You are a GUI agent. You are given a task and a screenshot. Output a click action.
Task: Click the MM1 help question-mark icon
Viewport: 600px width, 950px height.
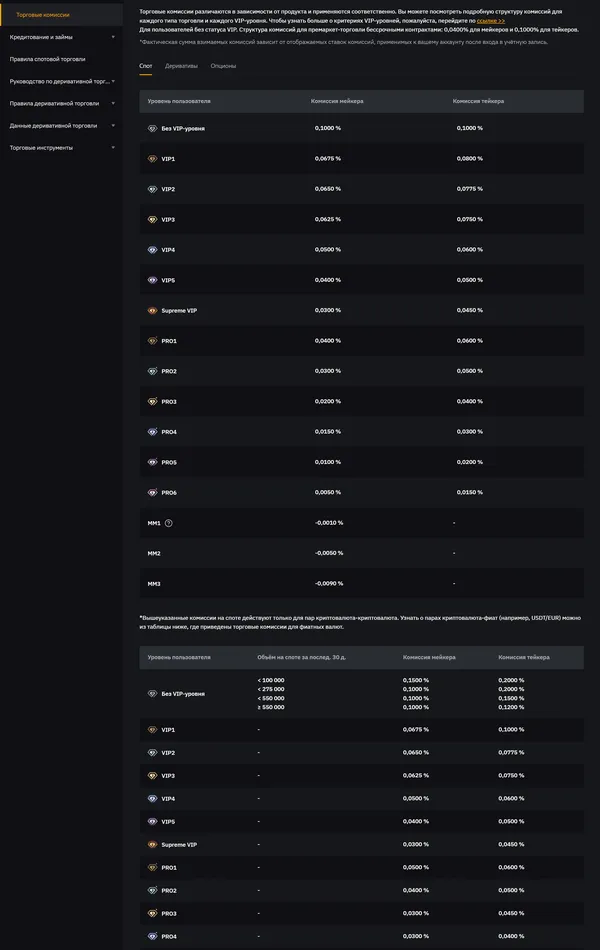pyautogui.click(x=169, y=523)
